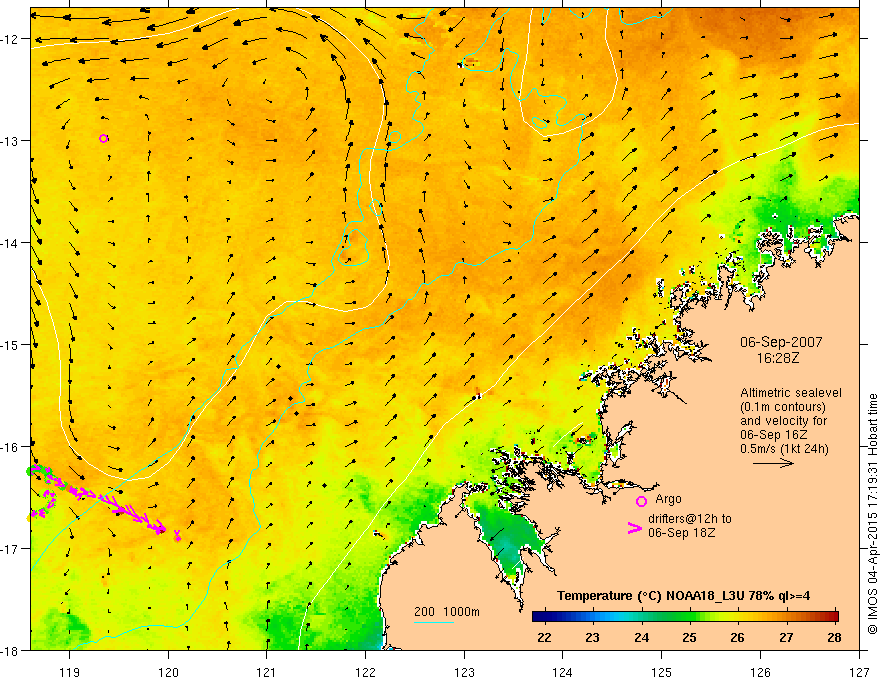Click latitude axis label -13
Image resolution: width=880 pixels, height=680 pixels.
[x=11, y=141]
